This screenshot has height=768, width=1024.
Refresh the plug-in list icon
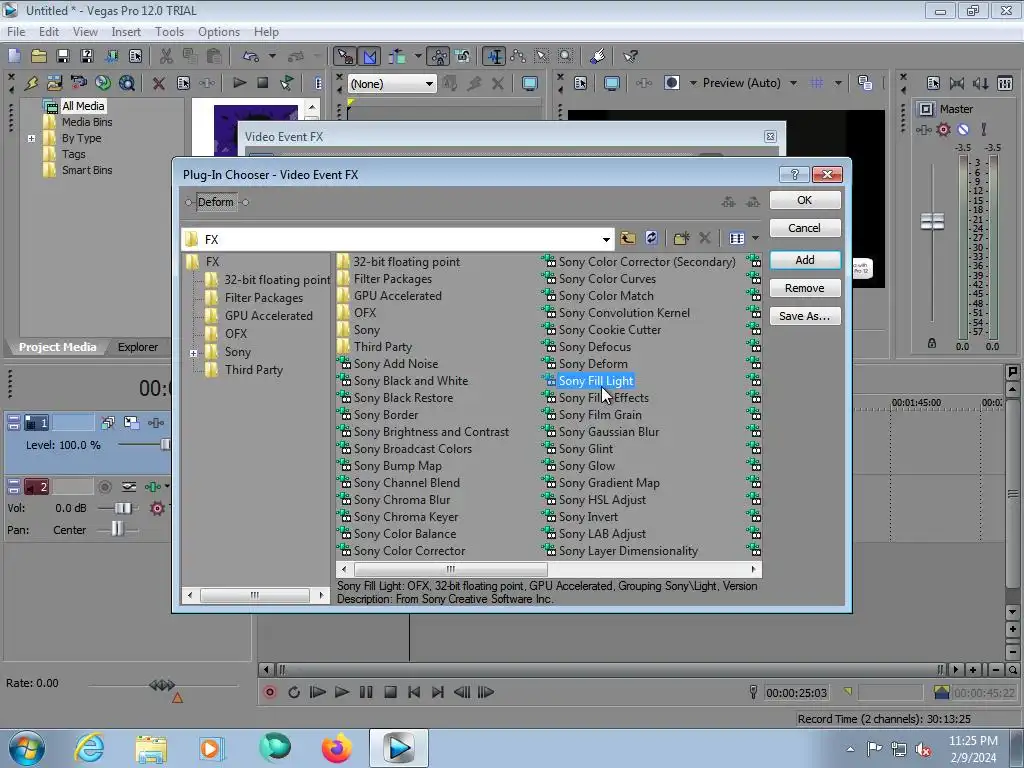pyautogui.click(x=651, y=238)
